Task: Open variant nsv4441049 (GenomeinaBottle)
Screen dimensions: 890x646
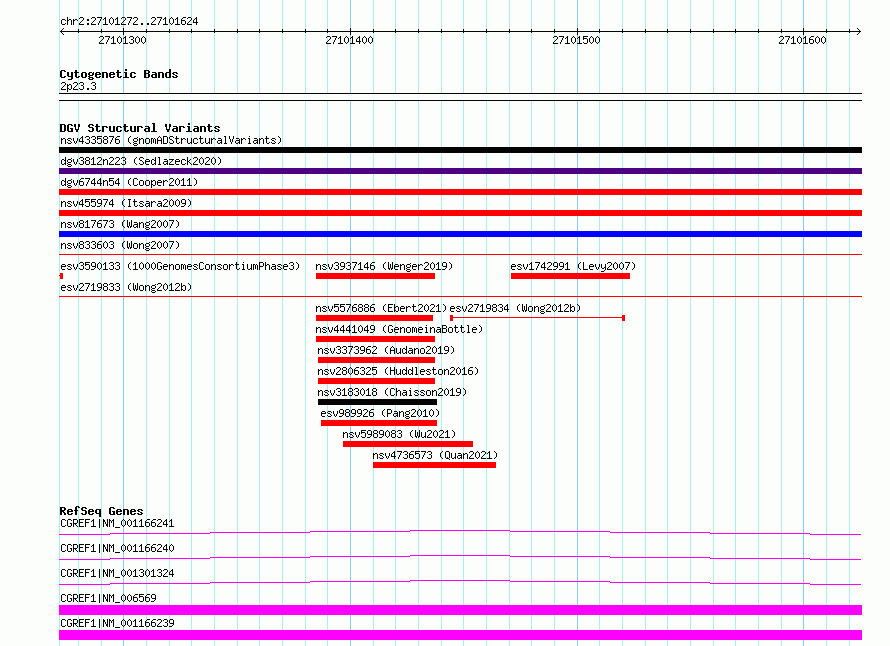Action: [x=399, y=329]
